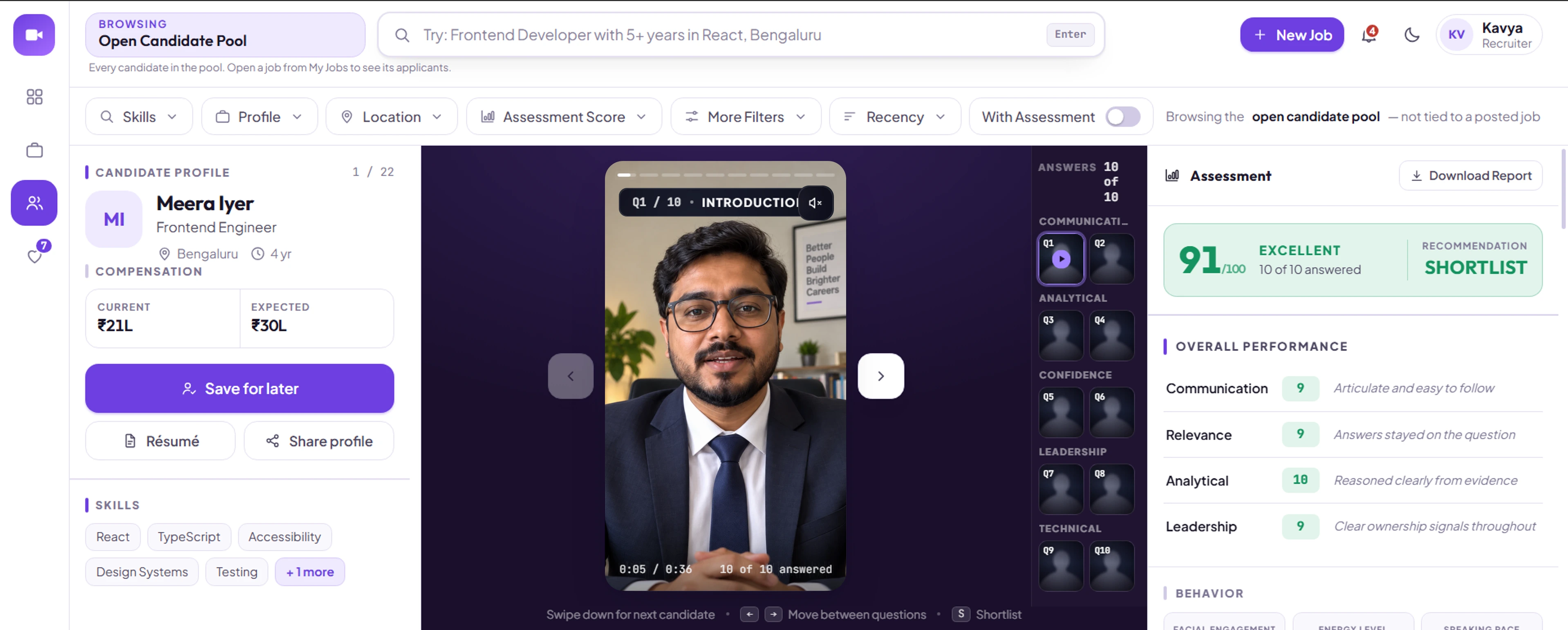This screenshot has height=630, width=1568.
Task: Expand More Filters dropdown
Action: (x=746, y=116)
